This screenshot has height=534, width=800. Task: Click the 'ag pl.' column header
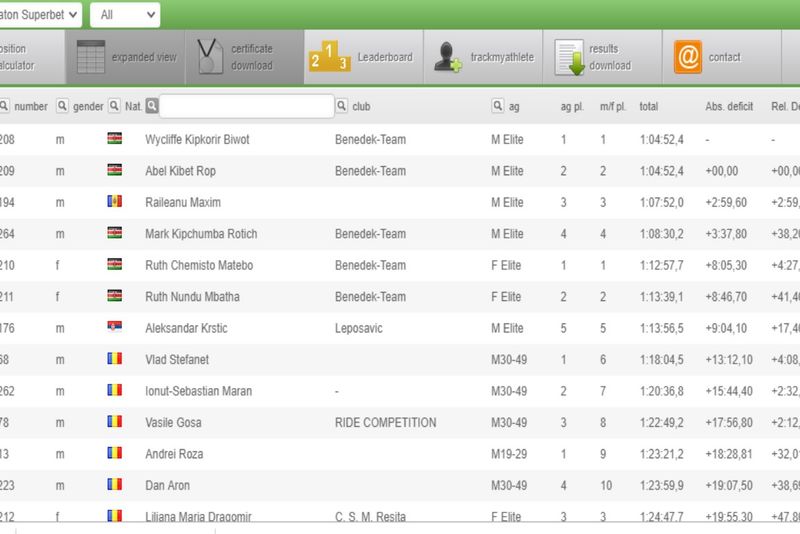point(570,106)
